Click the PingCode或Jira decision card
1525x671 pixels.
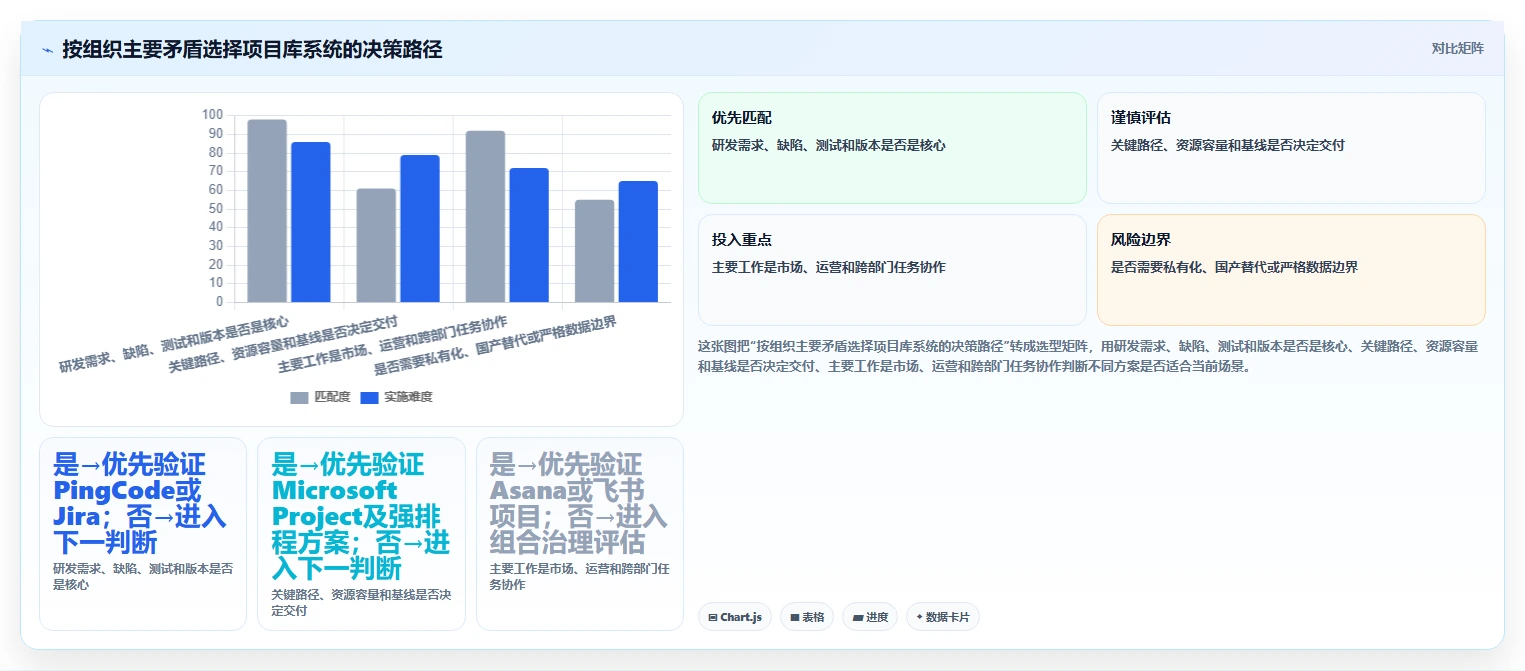tap(143, 534)
